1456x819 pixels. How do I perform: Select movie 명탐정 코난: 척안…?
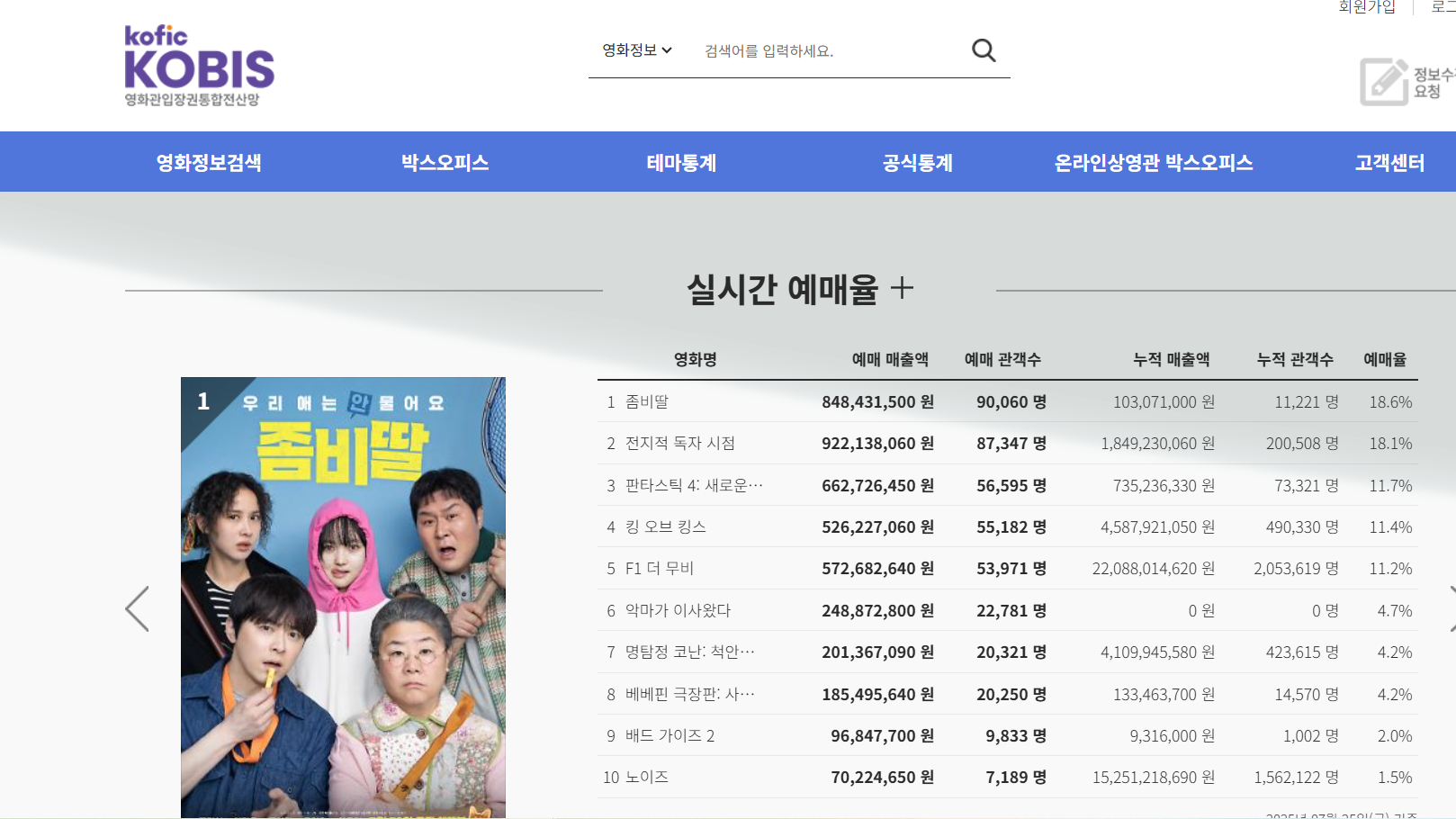pyautogui.click(x=690, y=652)
